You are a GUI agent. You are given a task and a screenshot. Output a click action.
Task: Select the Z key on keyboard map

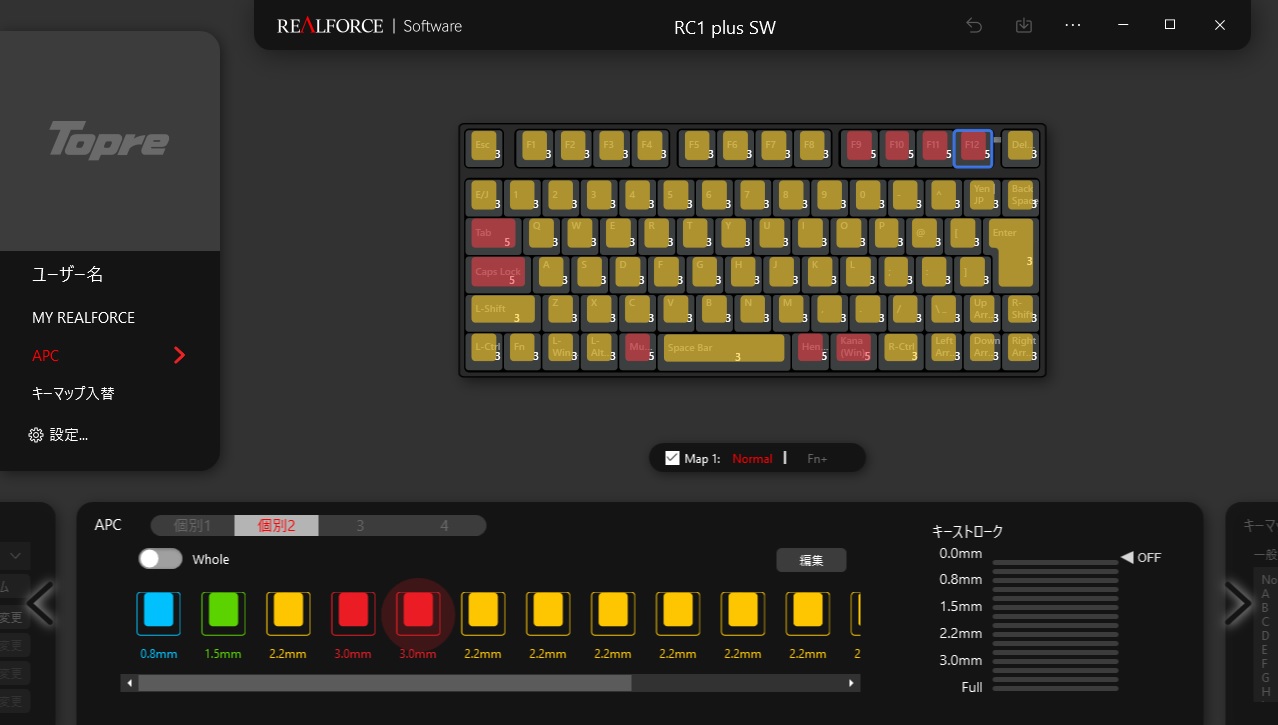pyautogui.click(x=561, y=310)
